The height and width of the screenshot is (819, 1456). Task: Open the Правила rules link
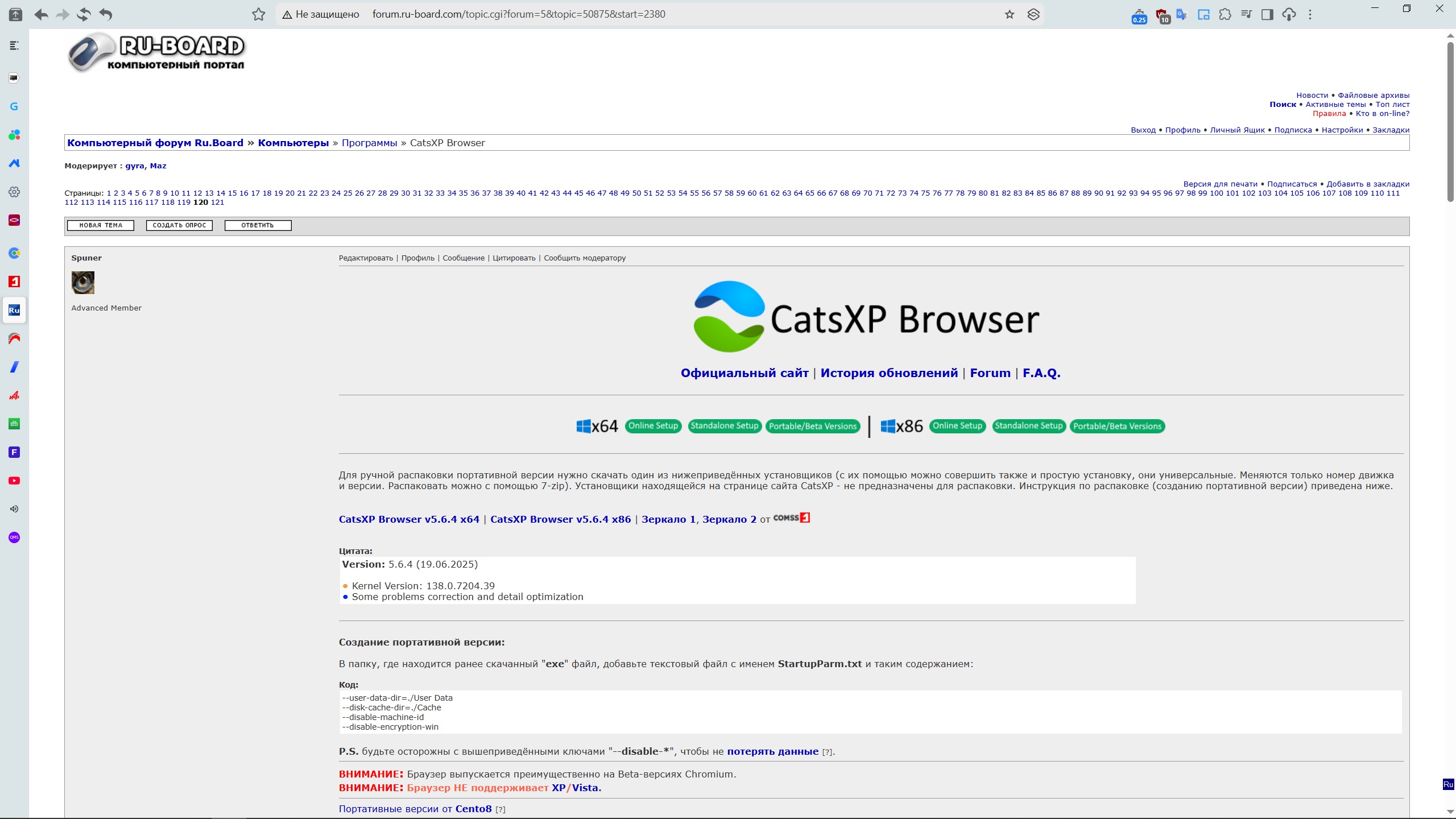1329,113
